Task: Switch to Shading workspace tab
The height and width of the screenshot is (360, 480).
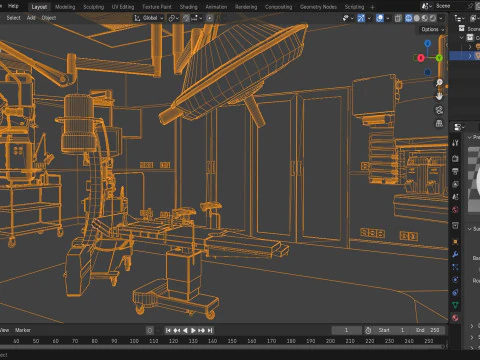Action: point(188,7)
